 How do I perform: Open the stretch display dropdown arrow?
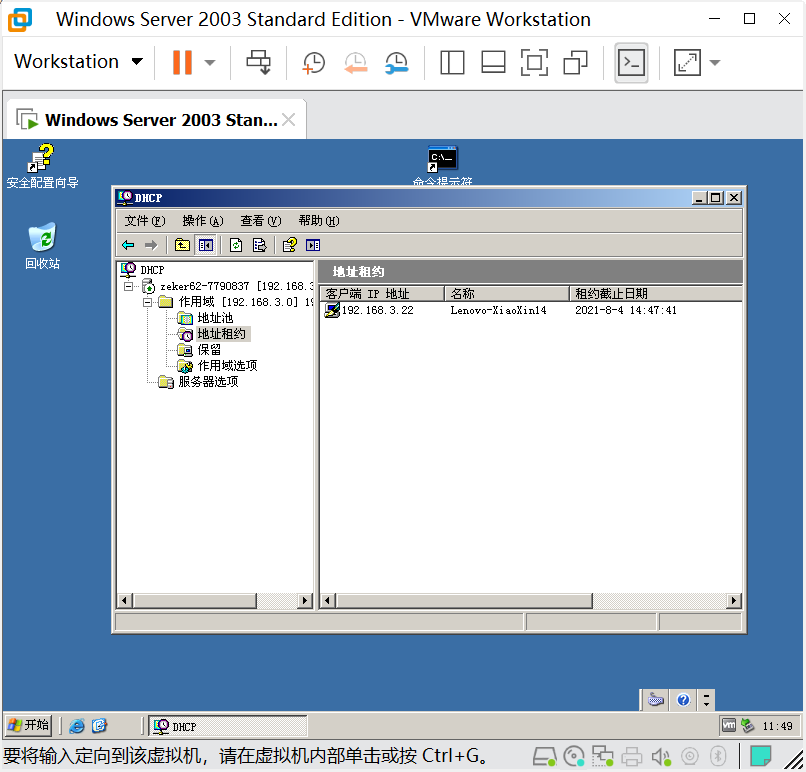click(x=715, y=63)
